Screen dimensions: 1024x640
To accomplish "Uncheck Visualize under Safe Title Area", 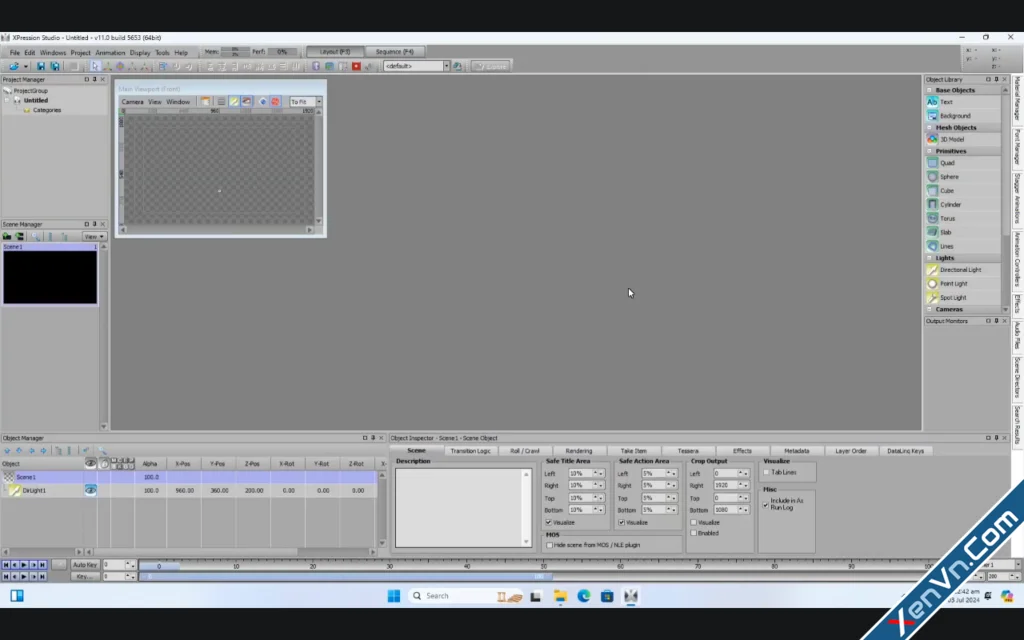I will [549, 522].
